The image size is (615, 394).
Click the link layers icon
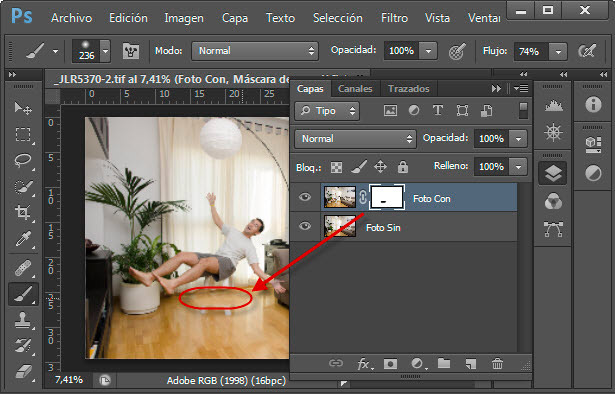coord(336,363)
